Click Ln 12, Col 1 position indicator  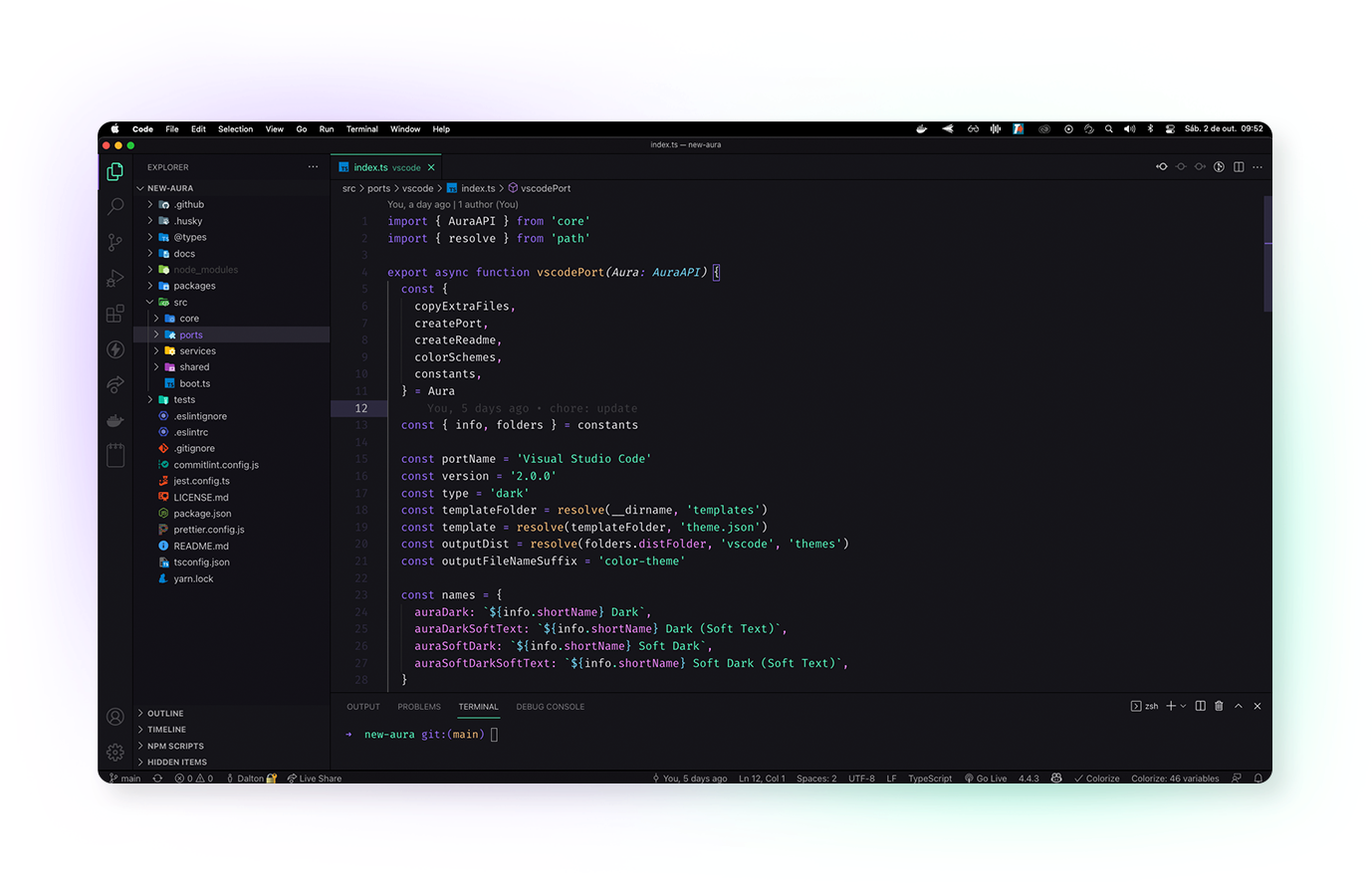tap(762, 779)
